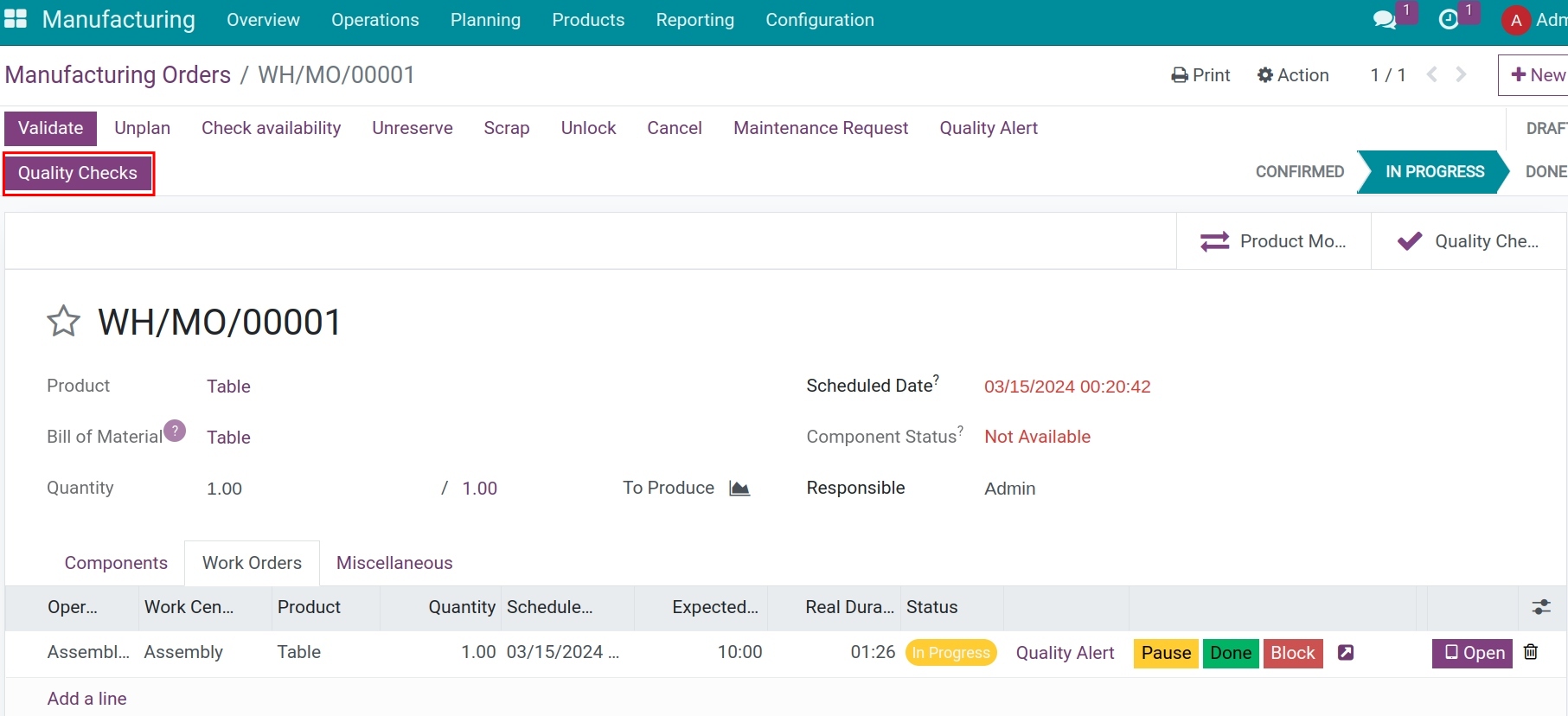Viewport: 1568px width, 716px height.
Task: Cancel the manufacturing order
Action: click(675, 128)
